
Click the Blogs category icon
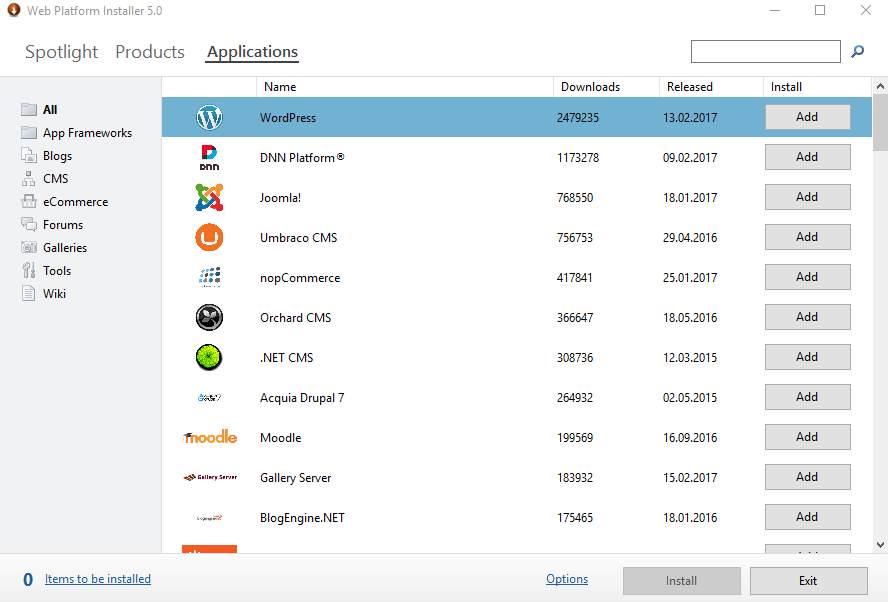pos(29,155)
